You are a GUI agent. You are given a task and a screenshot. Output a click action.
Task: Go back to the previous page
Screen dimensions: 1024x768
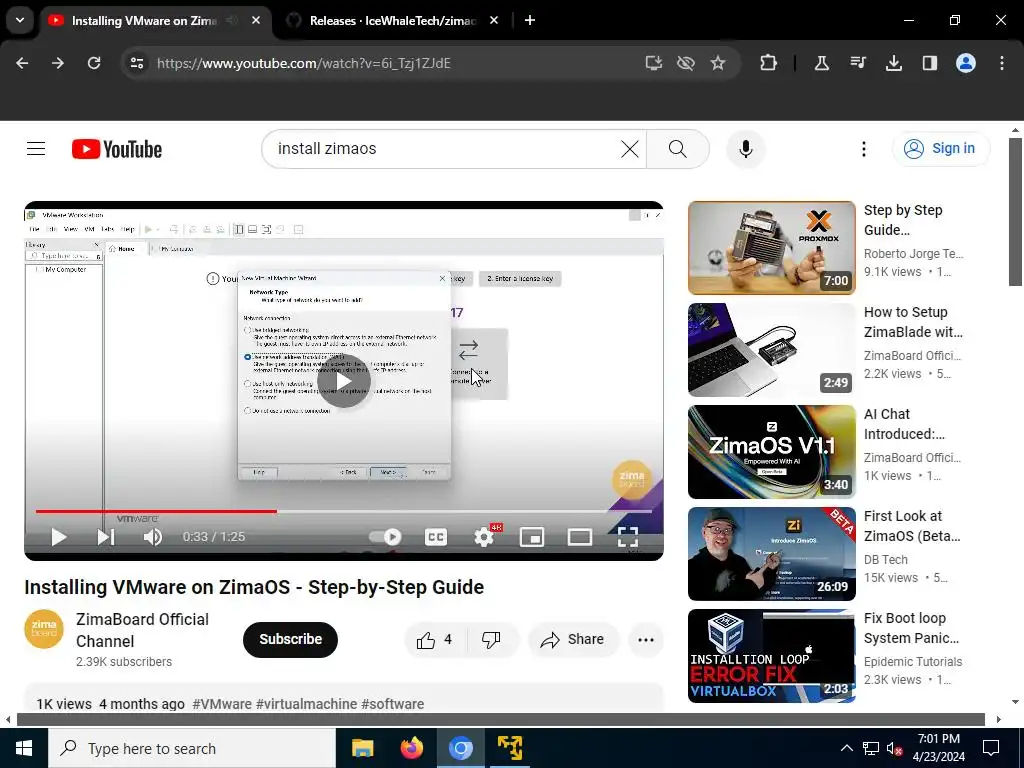click(x=22, y=63)
